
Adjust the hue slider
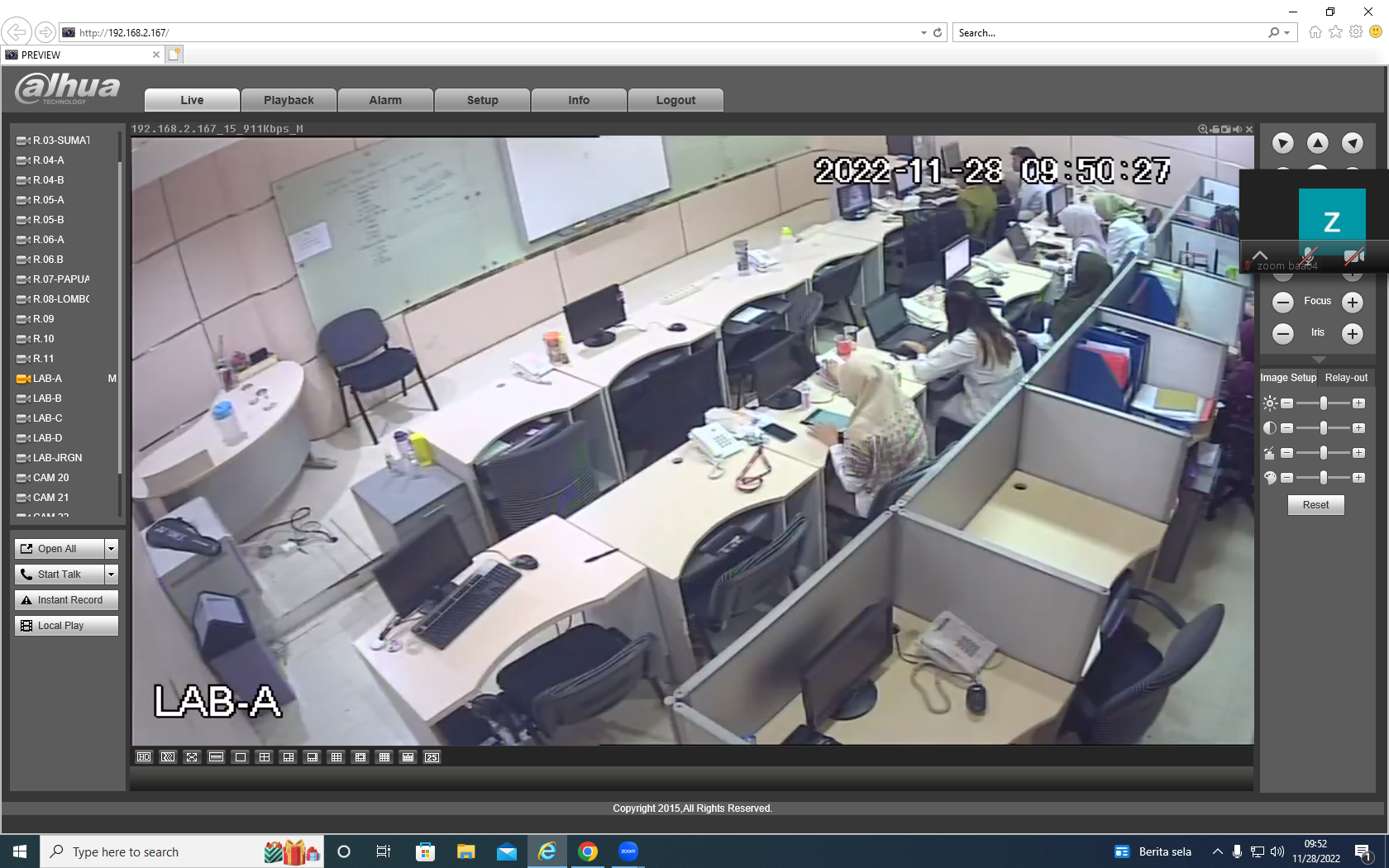tap(1323, 453)
